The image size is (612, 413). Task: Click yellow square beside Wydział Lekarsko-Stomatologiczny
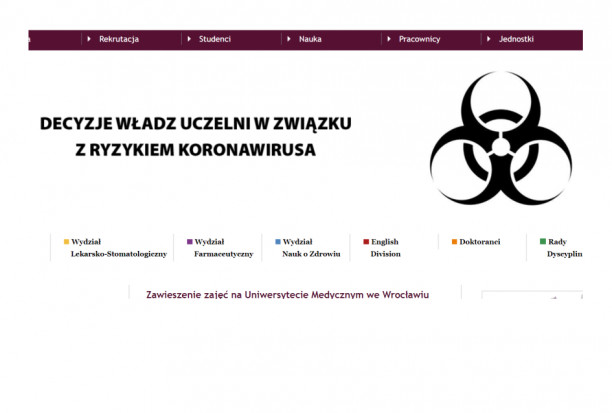tap(66, 242)
